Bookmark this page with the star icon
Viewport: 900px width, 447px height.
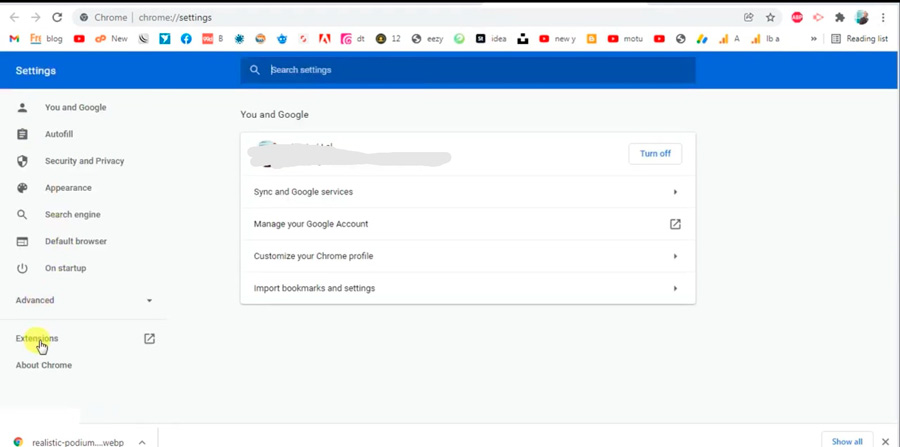point(770,18)
